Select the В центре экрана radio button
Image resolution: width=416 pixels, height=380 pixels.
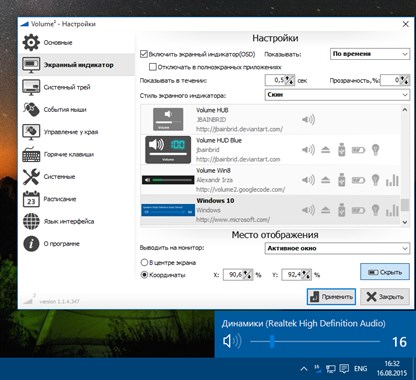[144, 262]
